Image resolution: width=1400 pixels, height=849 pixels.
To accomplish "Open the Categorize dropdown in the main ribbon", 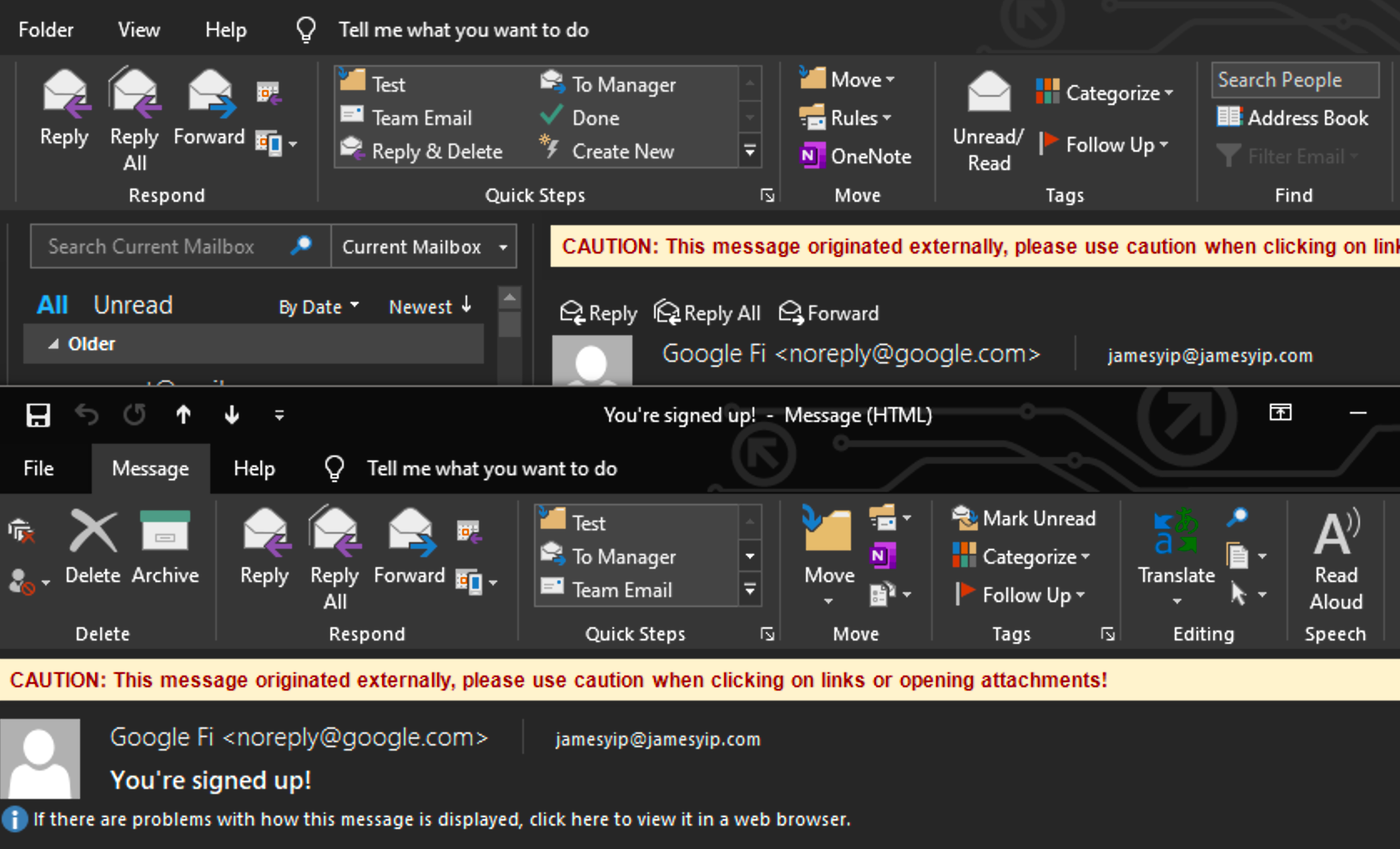I will [1105, 93].
